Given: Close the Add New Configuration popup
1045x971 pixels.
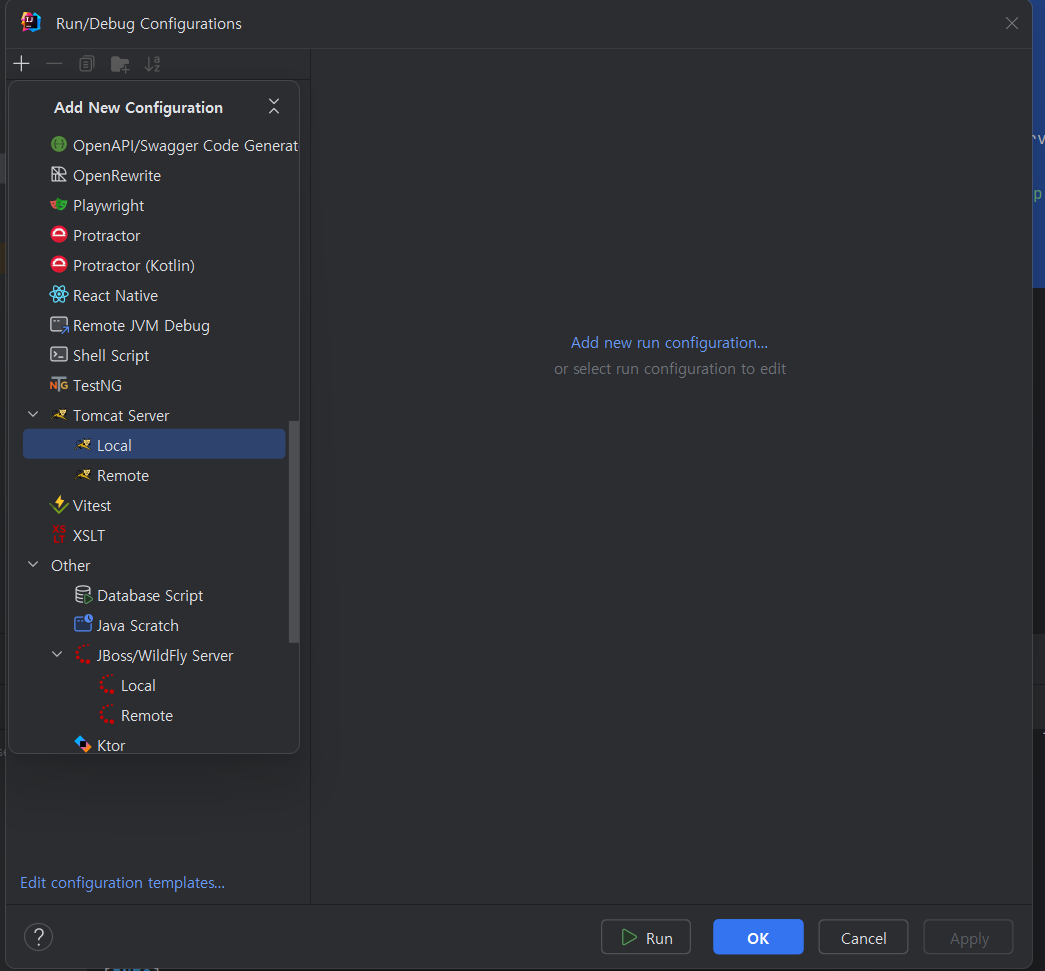Looking at the screenshot, I should (274, 107).
